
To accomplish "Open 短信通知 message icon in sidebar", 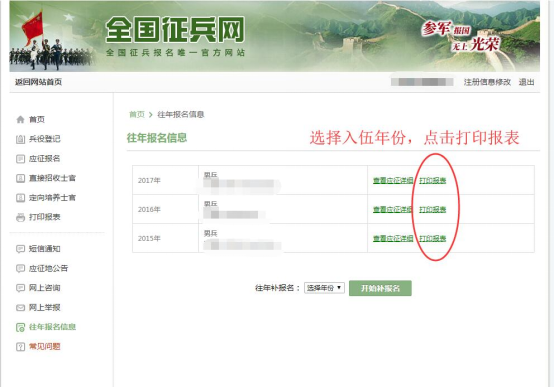I will click(x=20, y=249).
